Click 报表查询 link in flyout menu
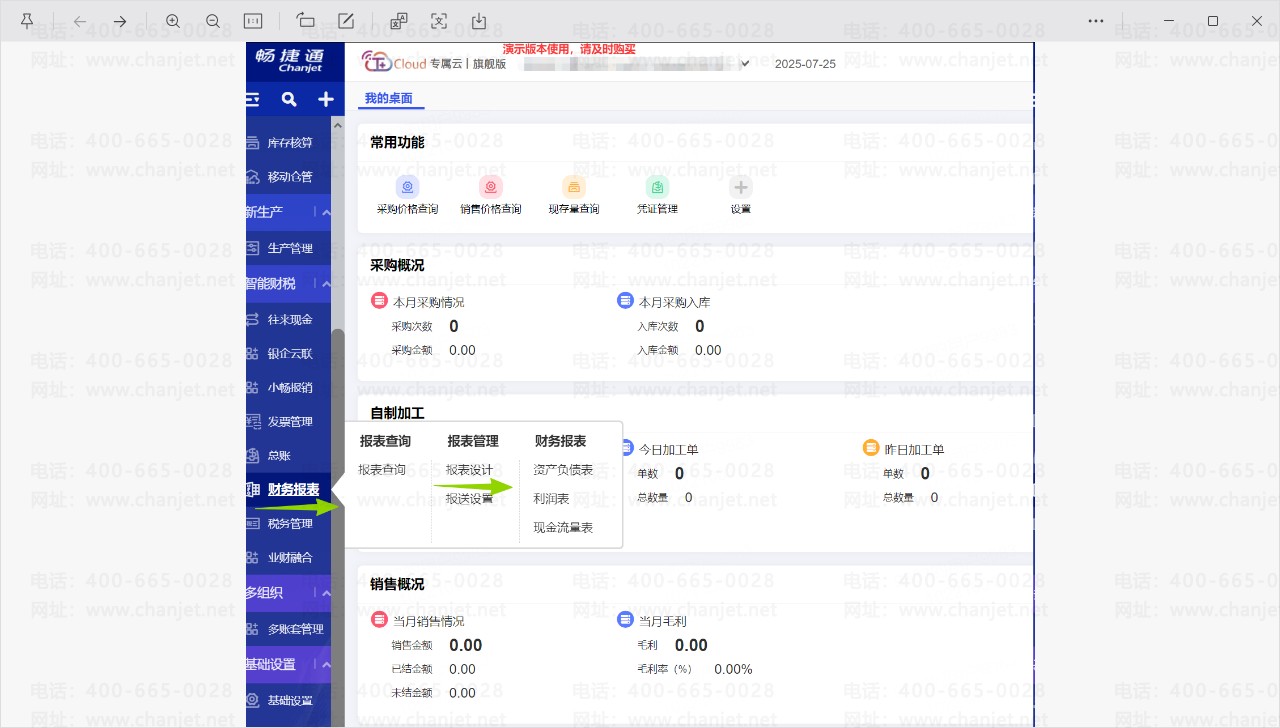The image size is (1280, 728). [x=382, y=470]
